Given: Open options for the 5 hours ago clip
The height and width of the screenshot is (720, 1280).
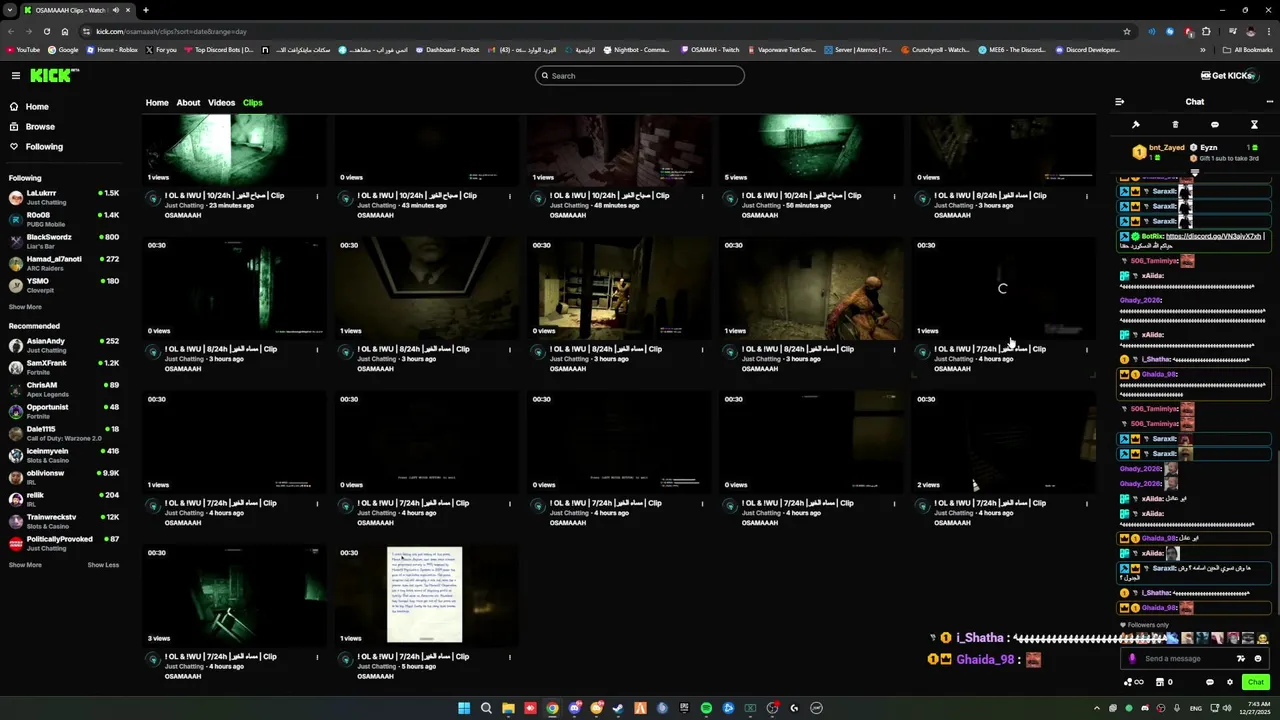Looking at the screenshot, I should pyautogui.click(x=509, y=657).
